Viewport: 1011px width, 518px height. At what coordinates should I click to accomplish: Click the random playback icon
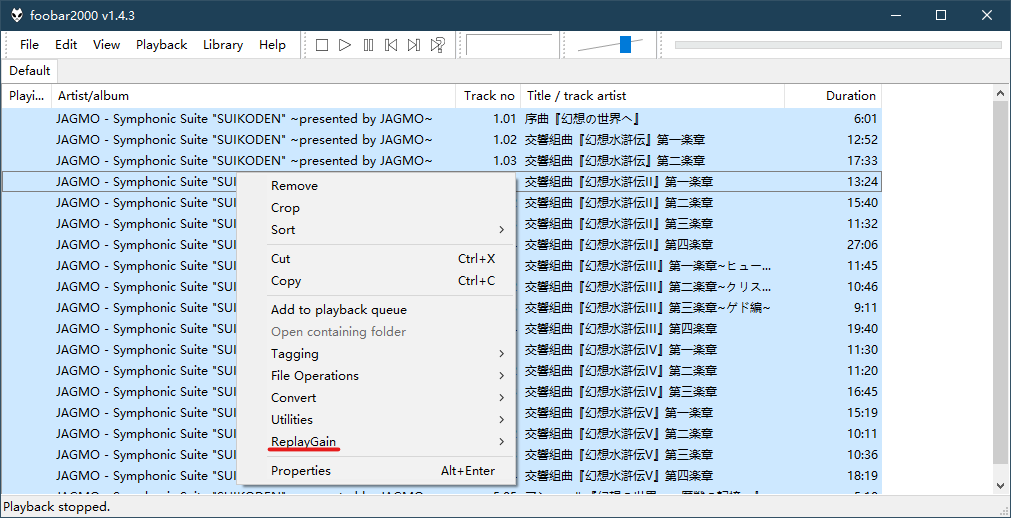pos(438,45)
